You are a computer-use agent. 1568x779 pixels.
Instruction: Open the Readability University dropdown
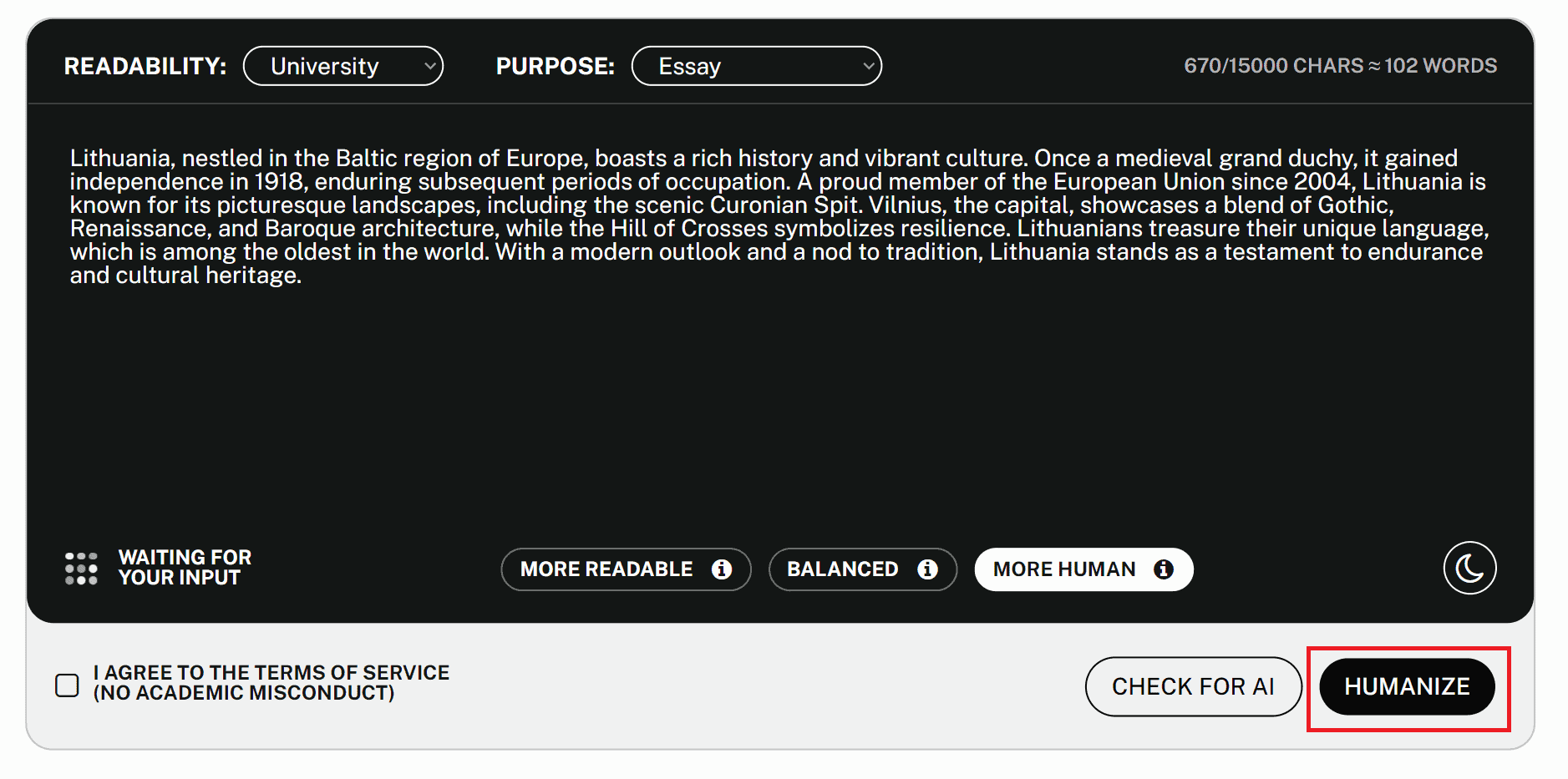343,66
